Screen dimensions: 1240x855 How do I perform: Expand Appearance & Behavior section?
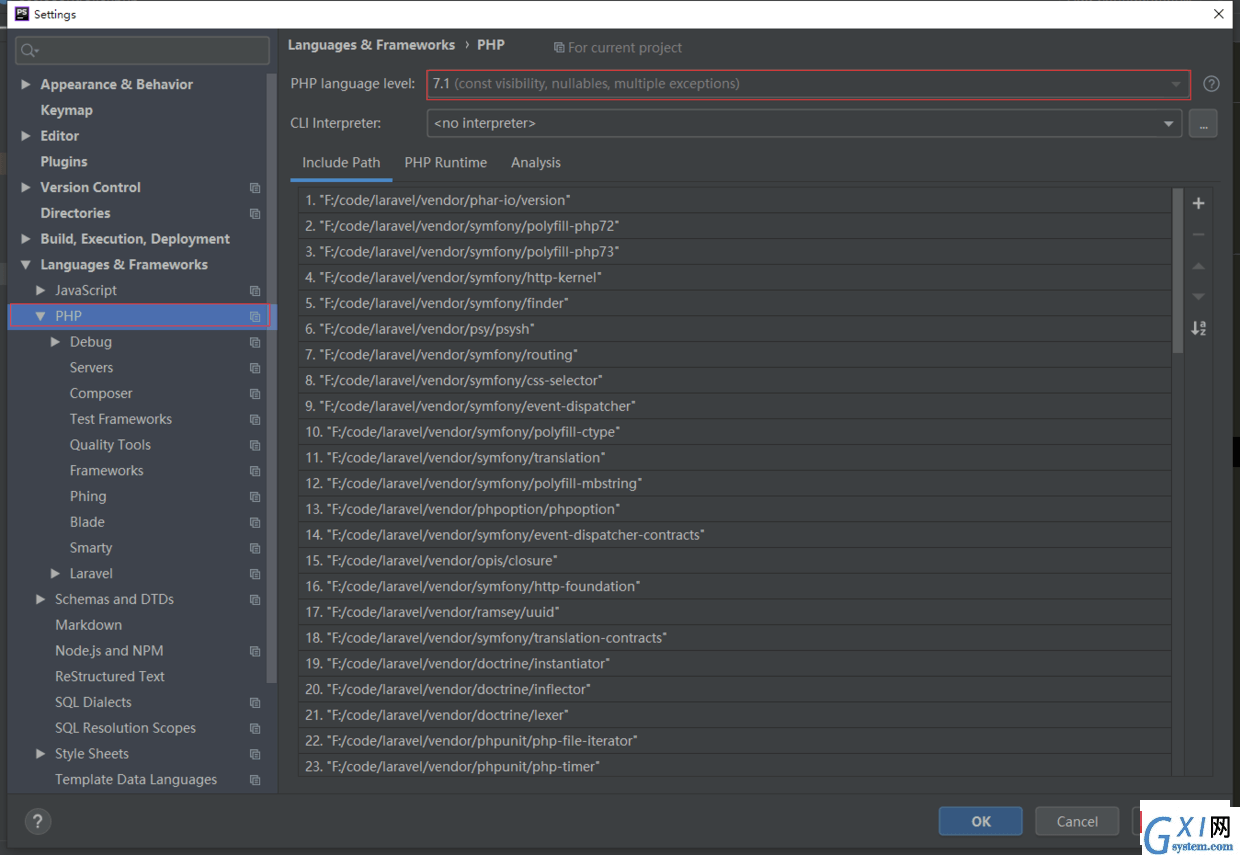tap(26, 85)
